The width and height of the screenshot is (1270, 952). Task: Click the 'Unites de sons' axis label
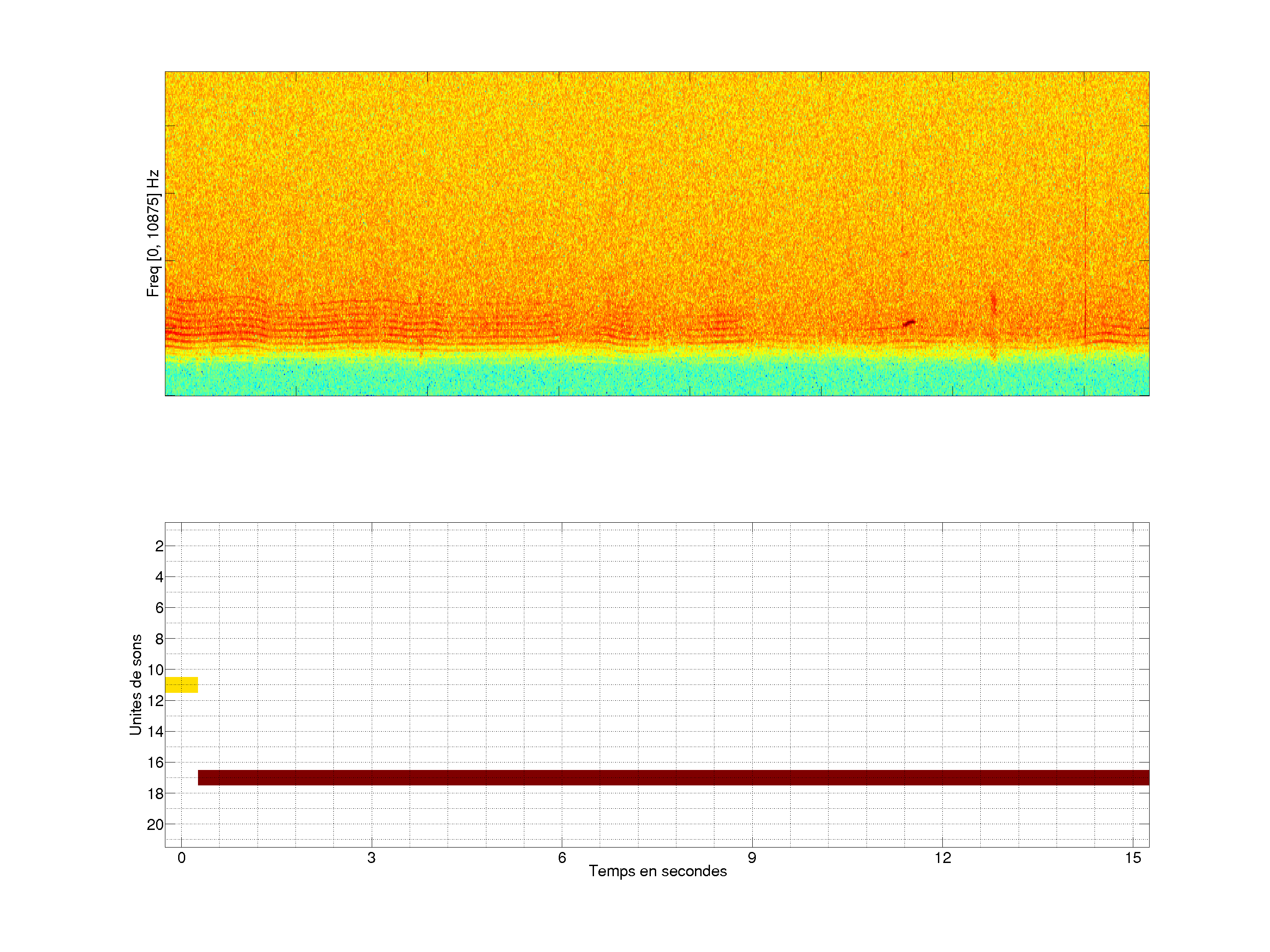point(136,684)
